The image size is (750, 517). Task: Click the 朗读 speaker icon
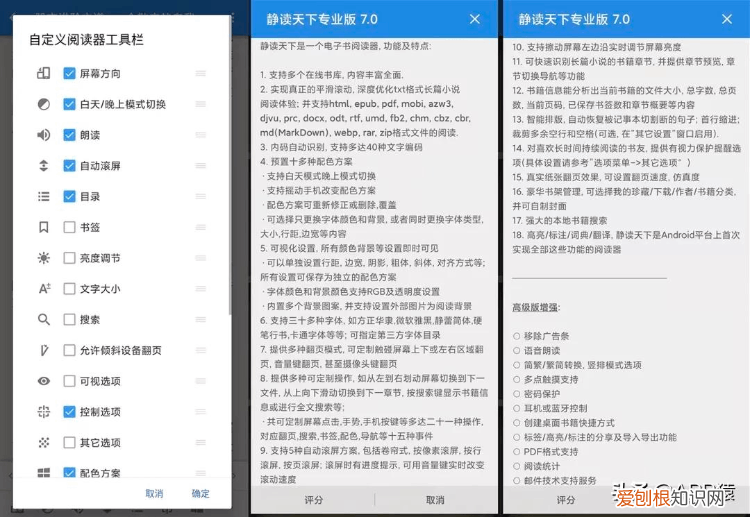(44, 135)
